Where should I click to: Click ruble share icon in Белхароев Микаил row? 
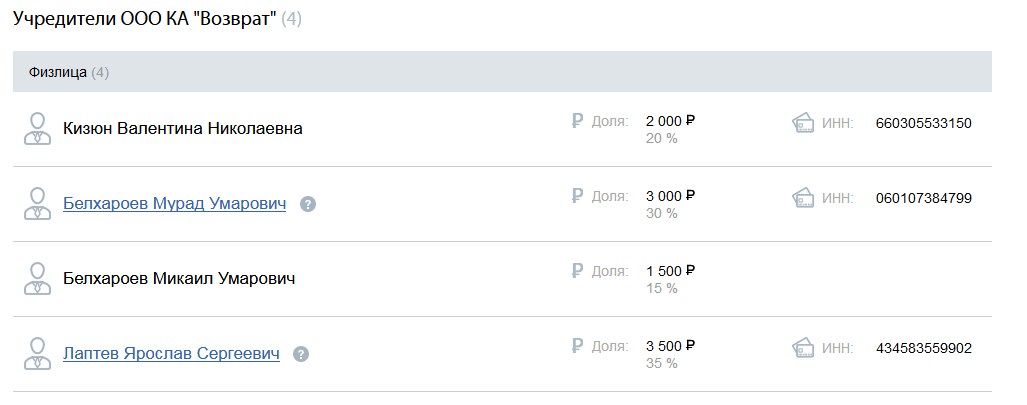tap(577, 271)
